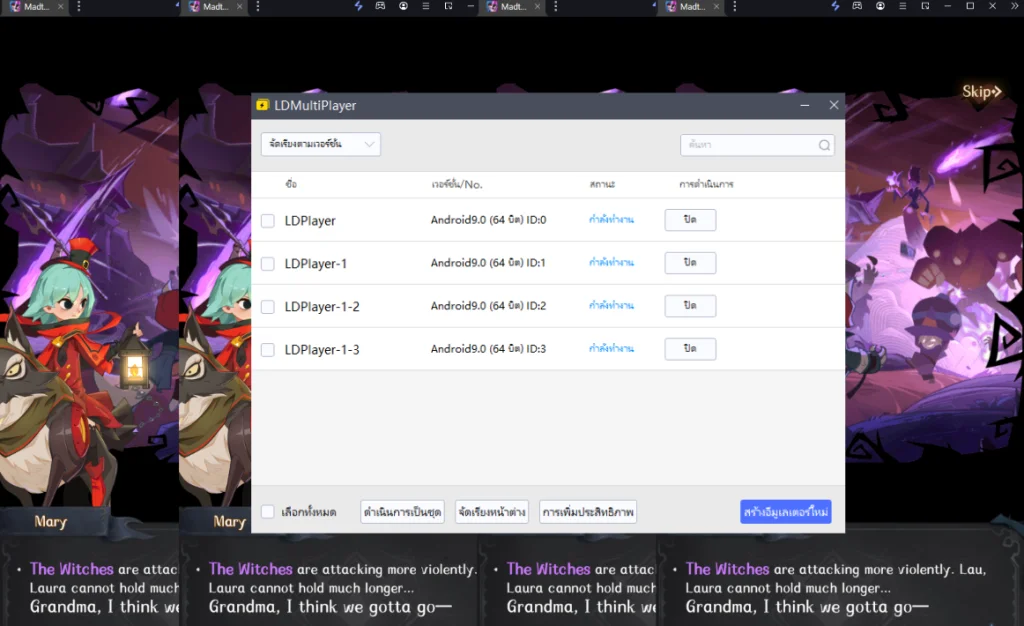The height and width of the screenshot is (626, 1024).
Task: Open the account icon in second emulator window
Action: pos(403,6)
